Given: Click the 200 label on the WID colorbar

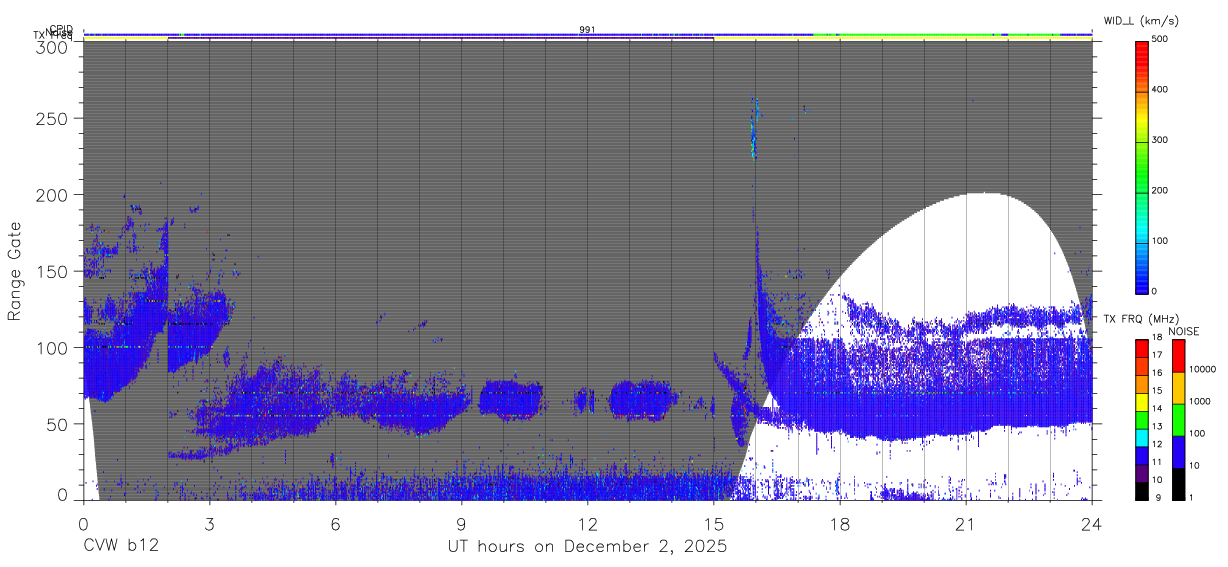Looking at the screenshot, I should tap(1161, 190).
